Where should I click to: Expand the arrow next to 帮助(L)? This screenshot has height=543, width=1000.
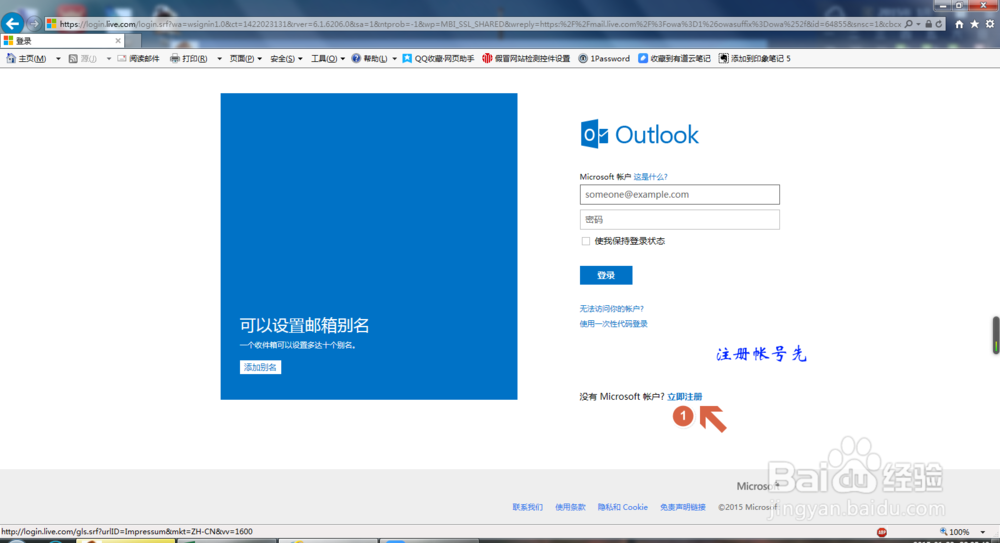tap(394, 59)
